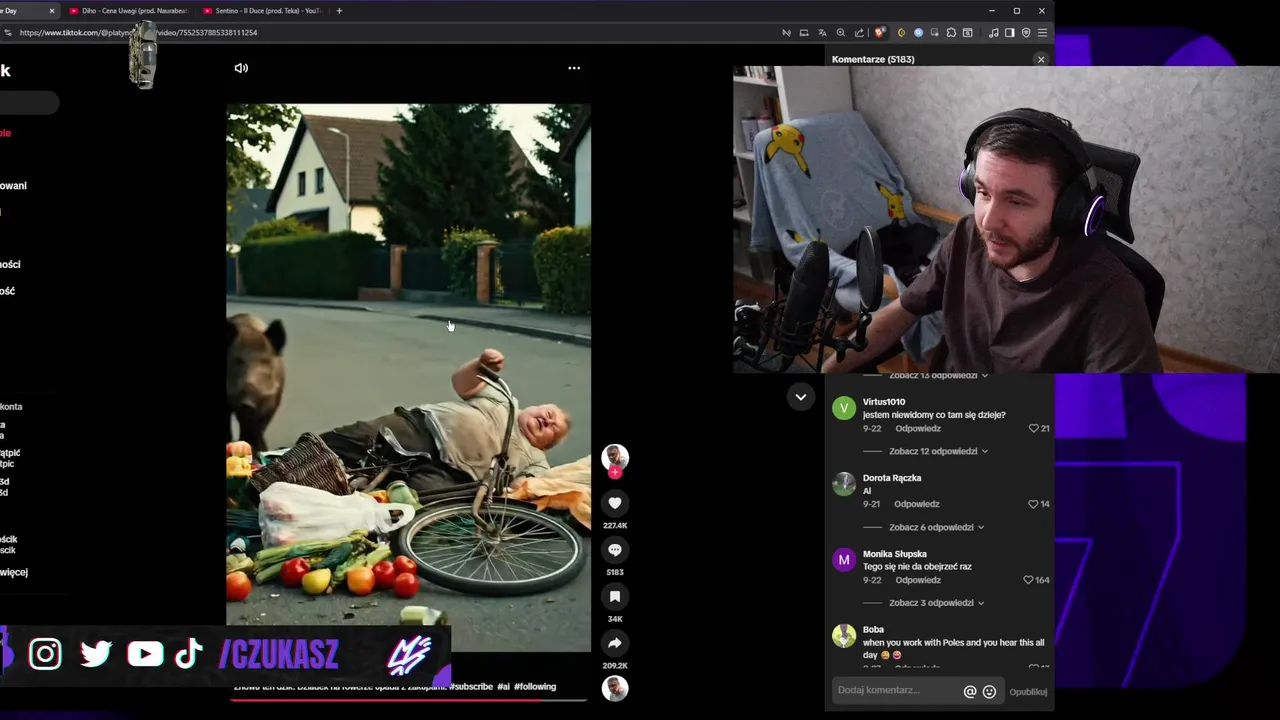This screenshot has height=720, width=1280.
Task: Like Monika Słupska's comment
Action: point(1028,580)
